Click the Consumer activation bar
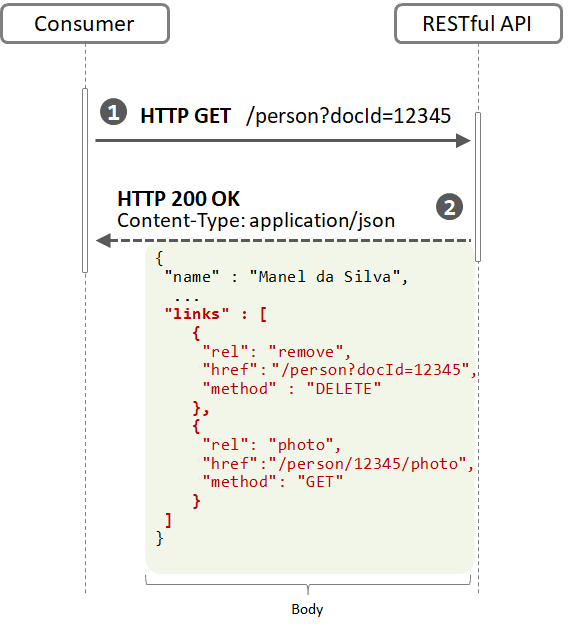The width and height of the screenshot is (568, 627). [x=85, y=180]
